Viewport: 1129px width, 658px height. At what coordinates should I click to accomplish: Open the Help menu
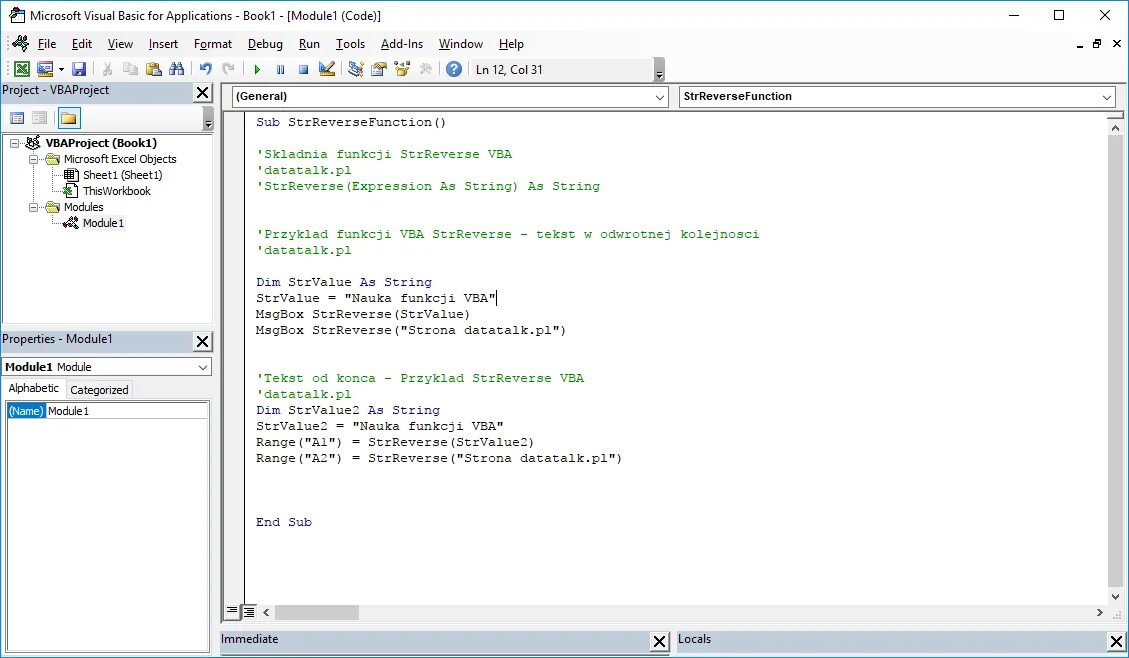[511, 44]
